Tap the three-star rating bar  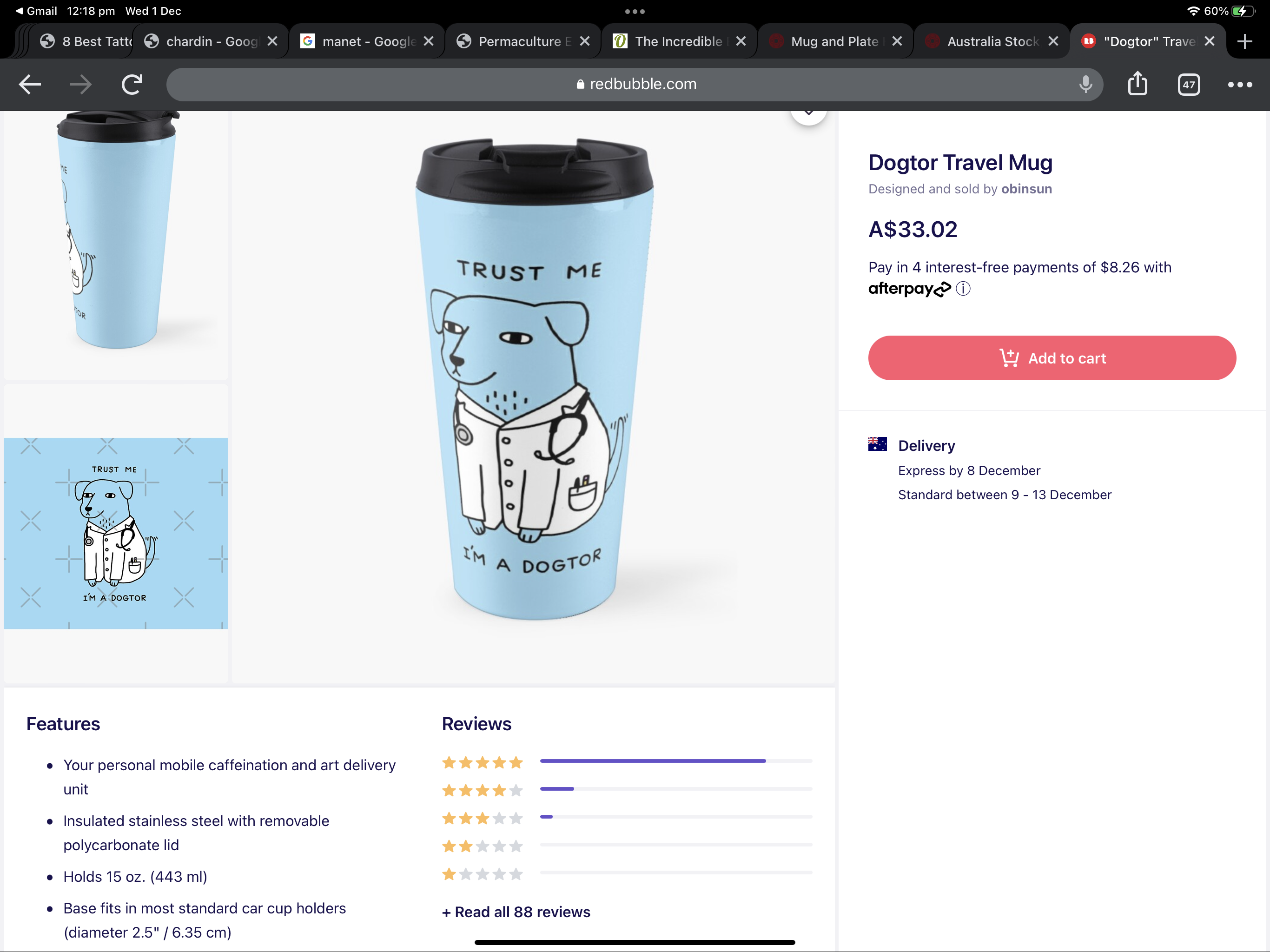click(x=676, y=816)
